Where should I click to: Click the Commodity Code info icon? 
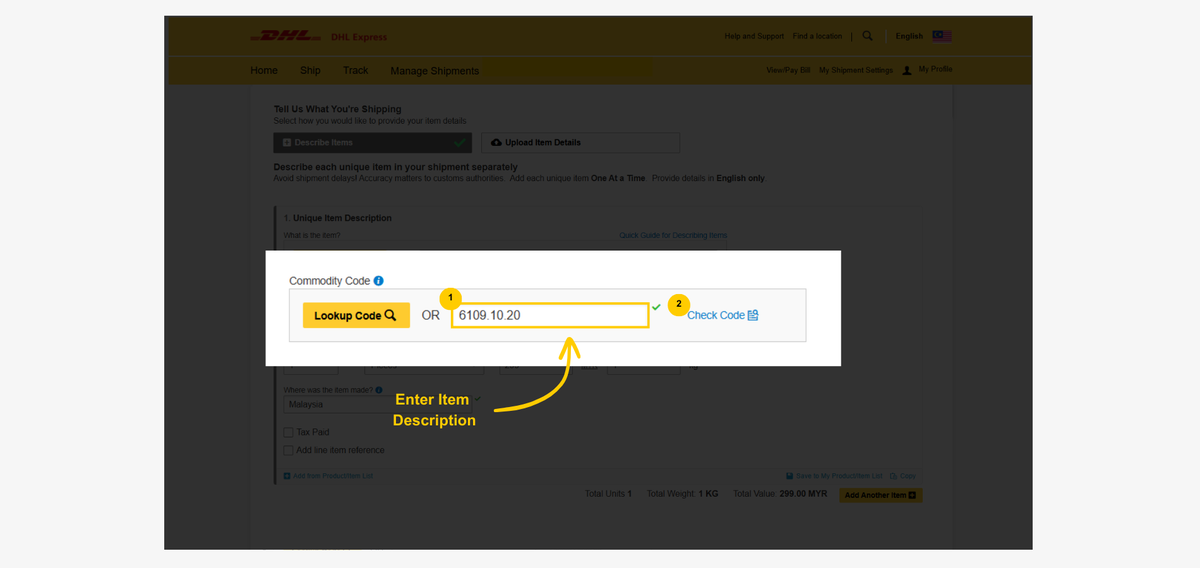379,281
